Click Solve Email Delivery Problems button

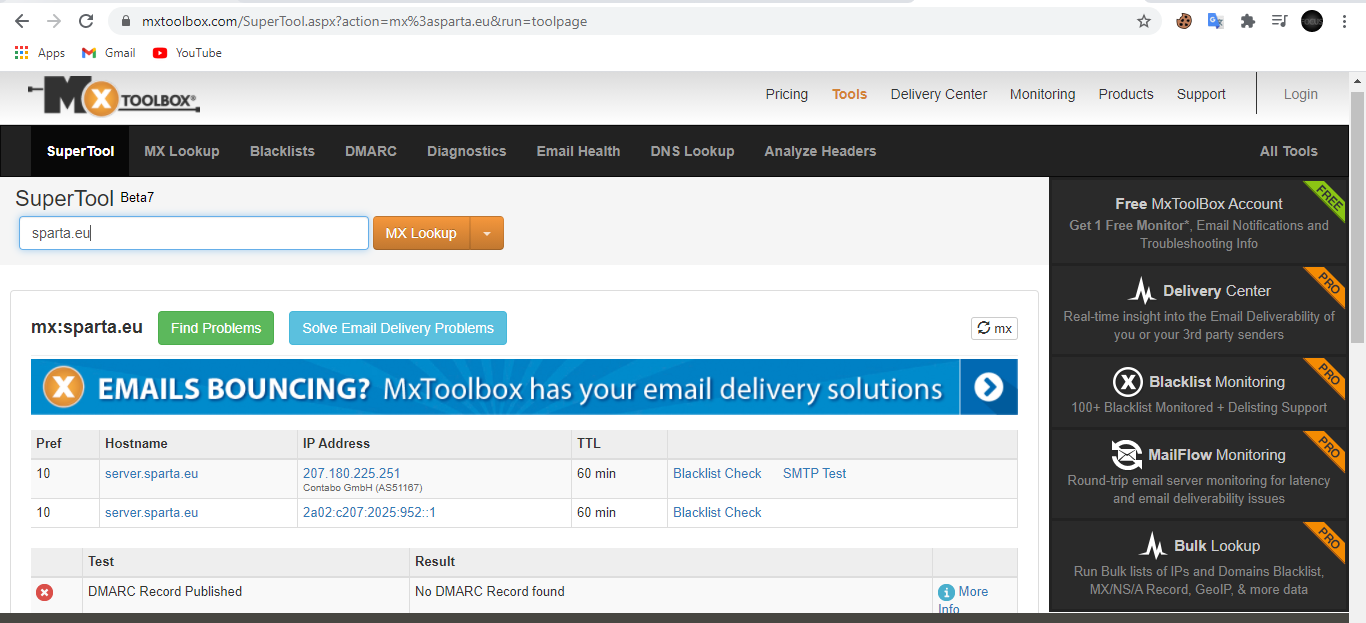[398, 328]
